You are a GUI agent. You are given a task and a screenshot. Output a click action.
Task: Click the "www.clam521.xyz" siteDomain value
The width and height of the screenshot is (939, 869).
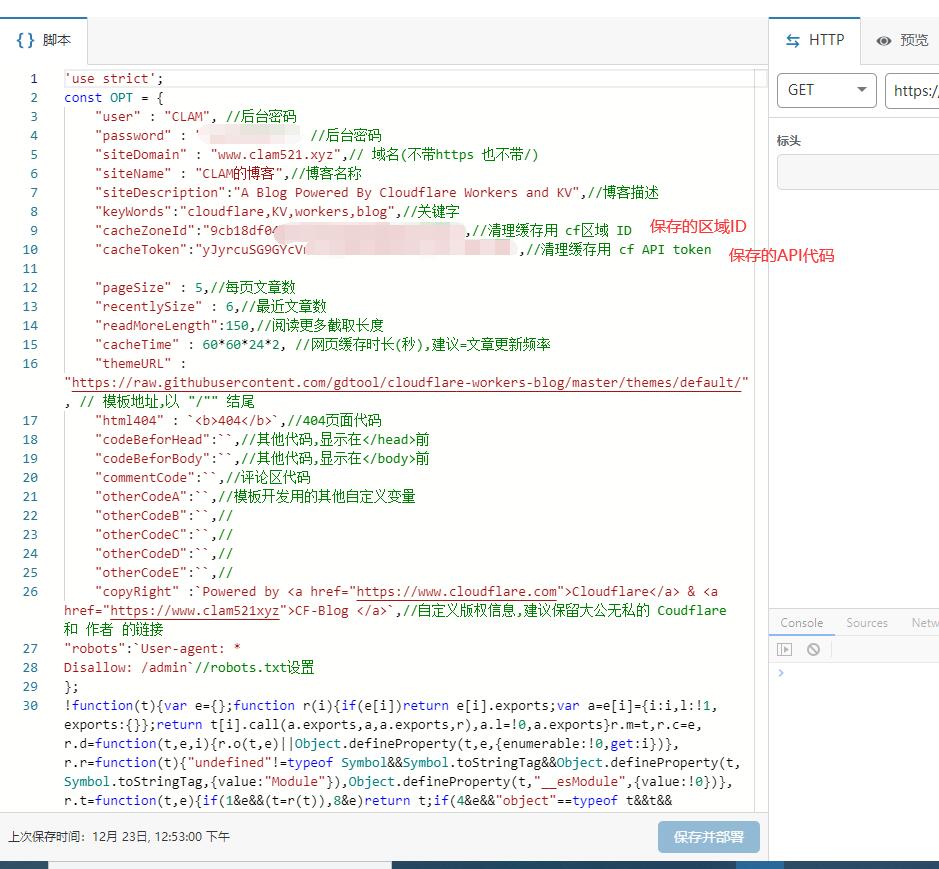[275, 155]
